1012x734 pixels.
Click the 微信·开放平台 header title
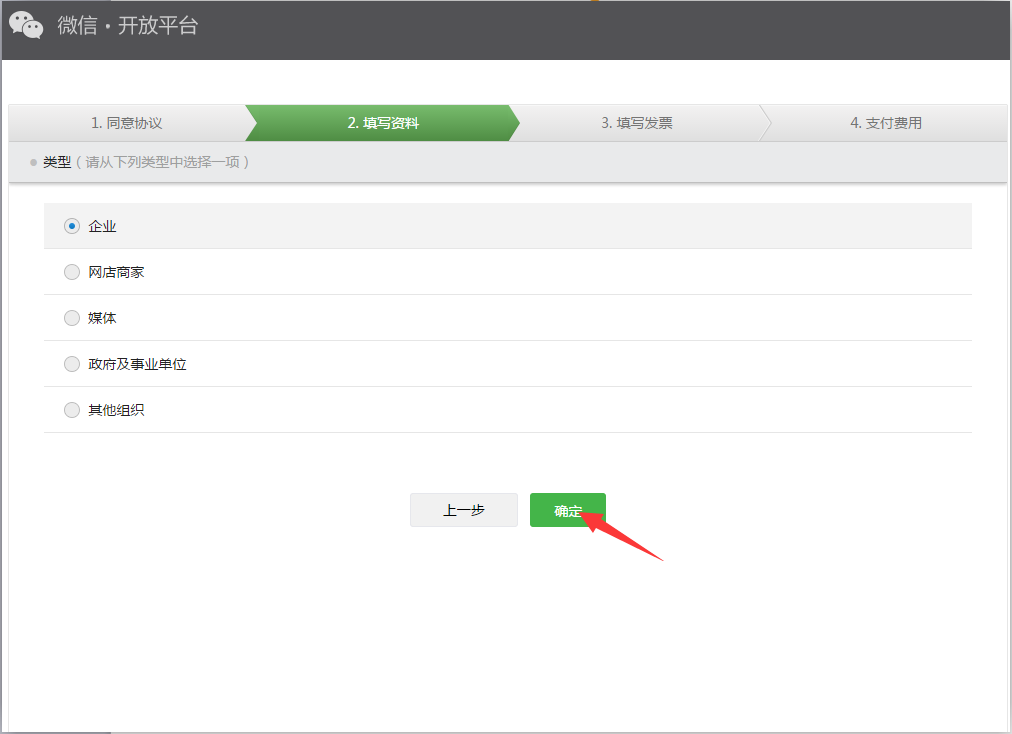point(128,26)
